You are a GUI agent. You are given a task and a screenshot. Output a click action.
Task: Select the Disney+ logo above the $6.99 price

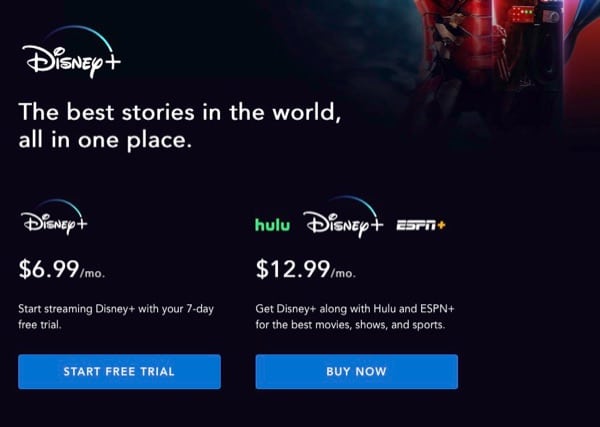(x=54, y=217)
